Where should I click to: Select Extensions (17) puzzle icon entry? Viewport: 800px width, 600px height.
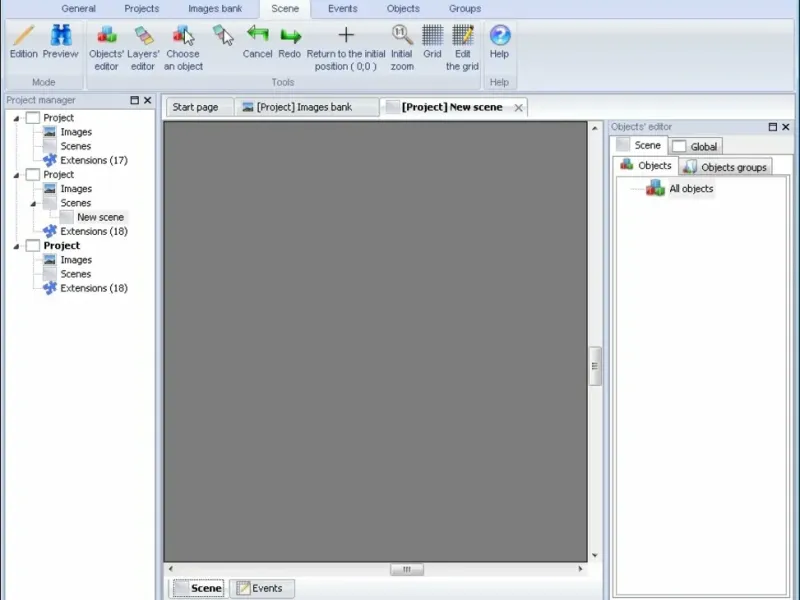click(85, 160)
